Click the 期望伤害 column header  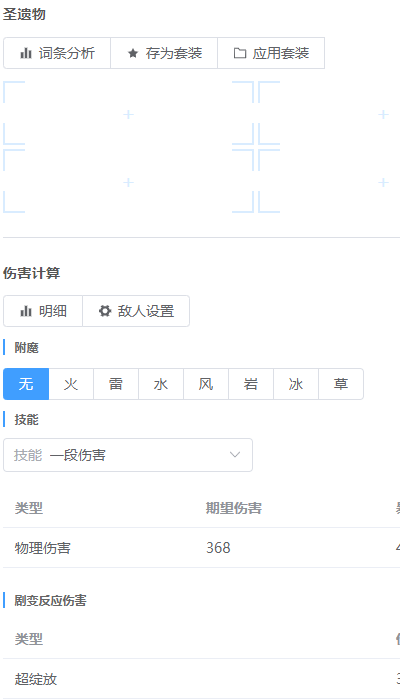click(x=234, y=508)
